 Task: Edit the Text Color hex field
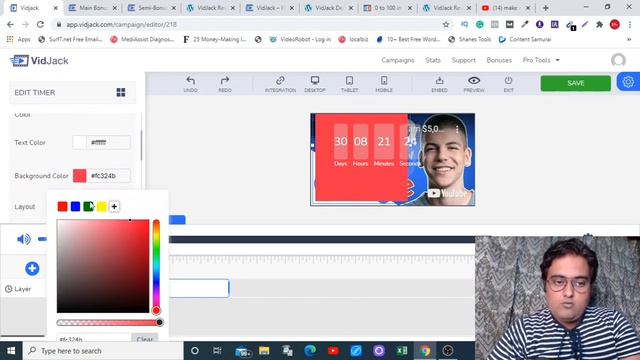[x=108, y=142]
